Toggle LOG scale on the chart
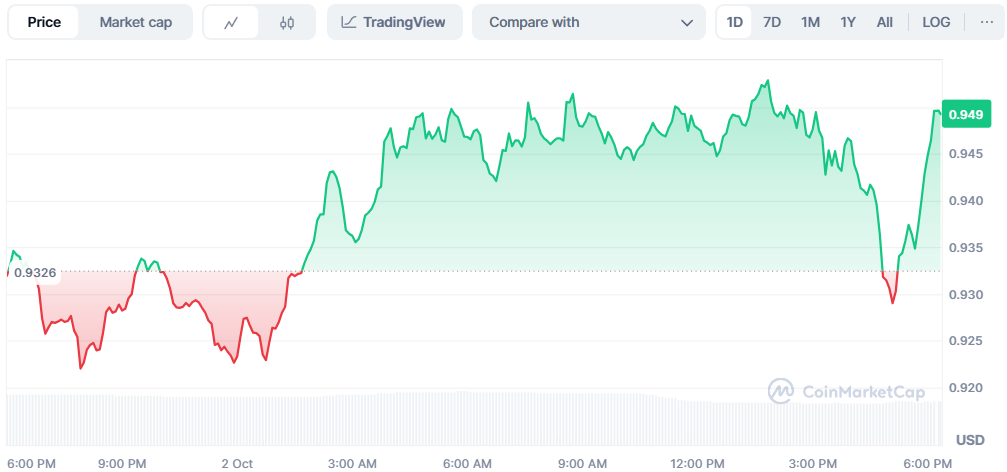This screenshot has width=1007, height=472. tap(936, 22)
